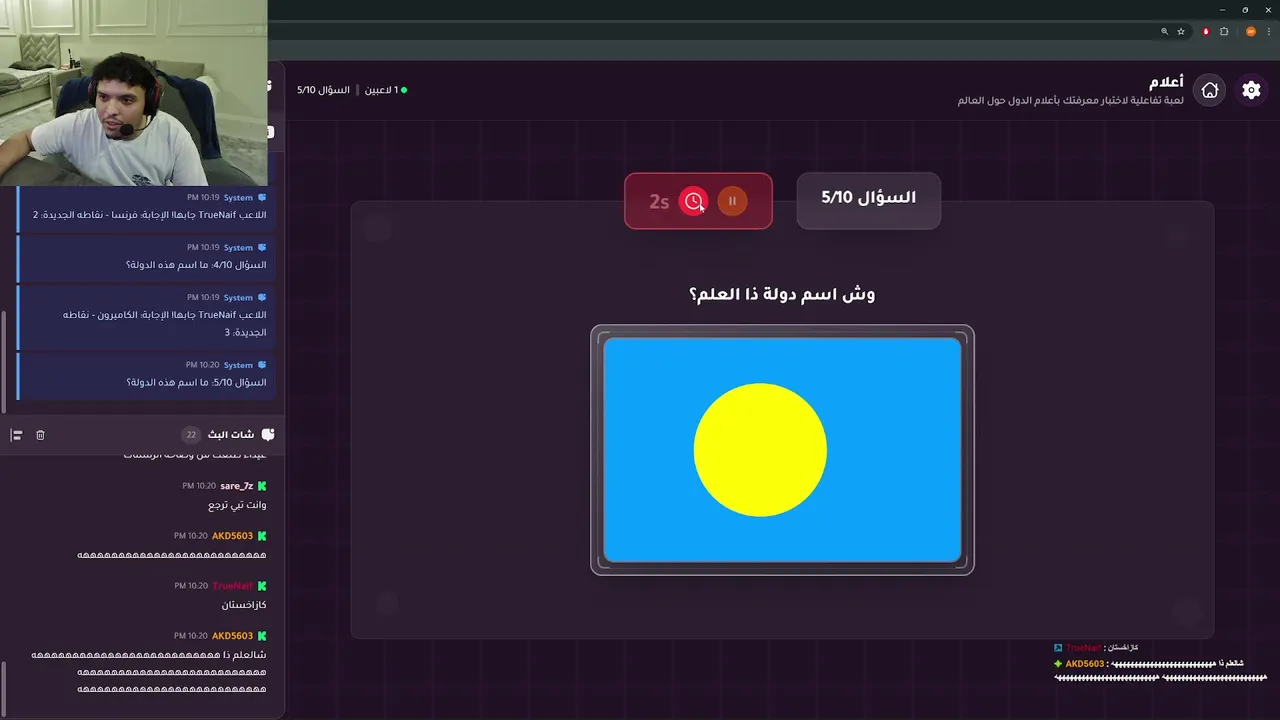Open the red hand extension icon
This screenshot has width=1280, height=720.
(1206, 32)
